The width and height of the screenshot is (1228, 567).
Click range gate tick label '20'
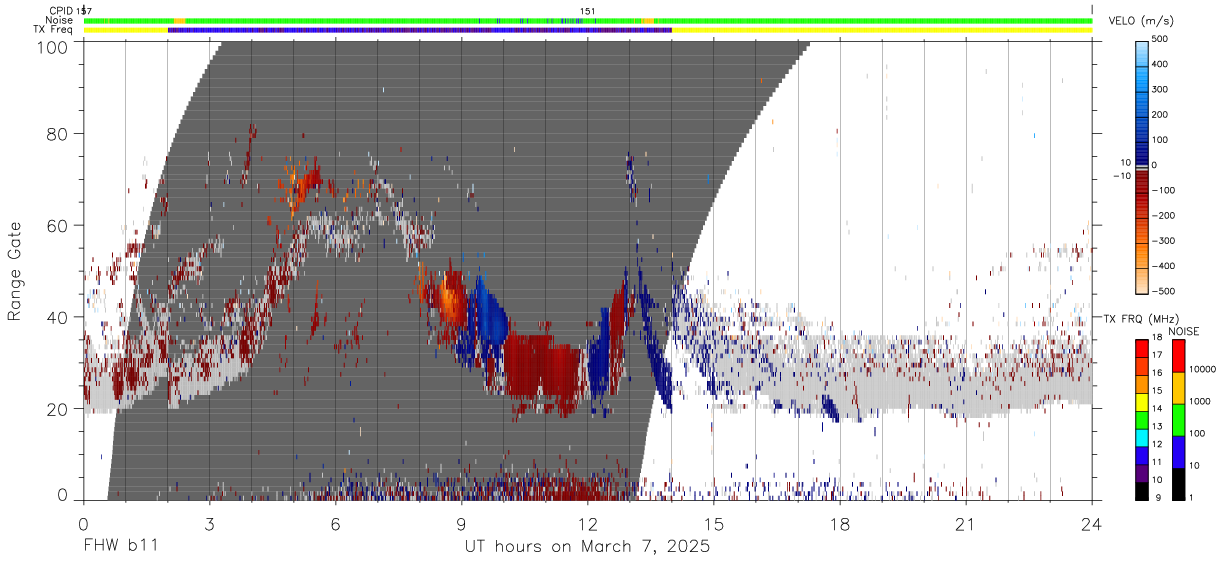point(57,409)
